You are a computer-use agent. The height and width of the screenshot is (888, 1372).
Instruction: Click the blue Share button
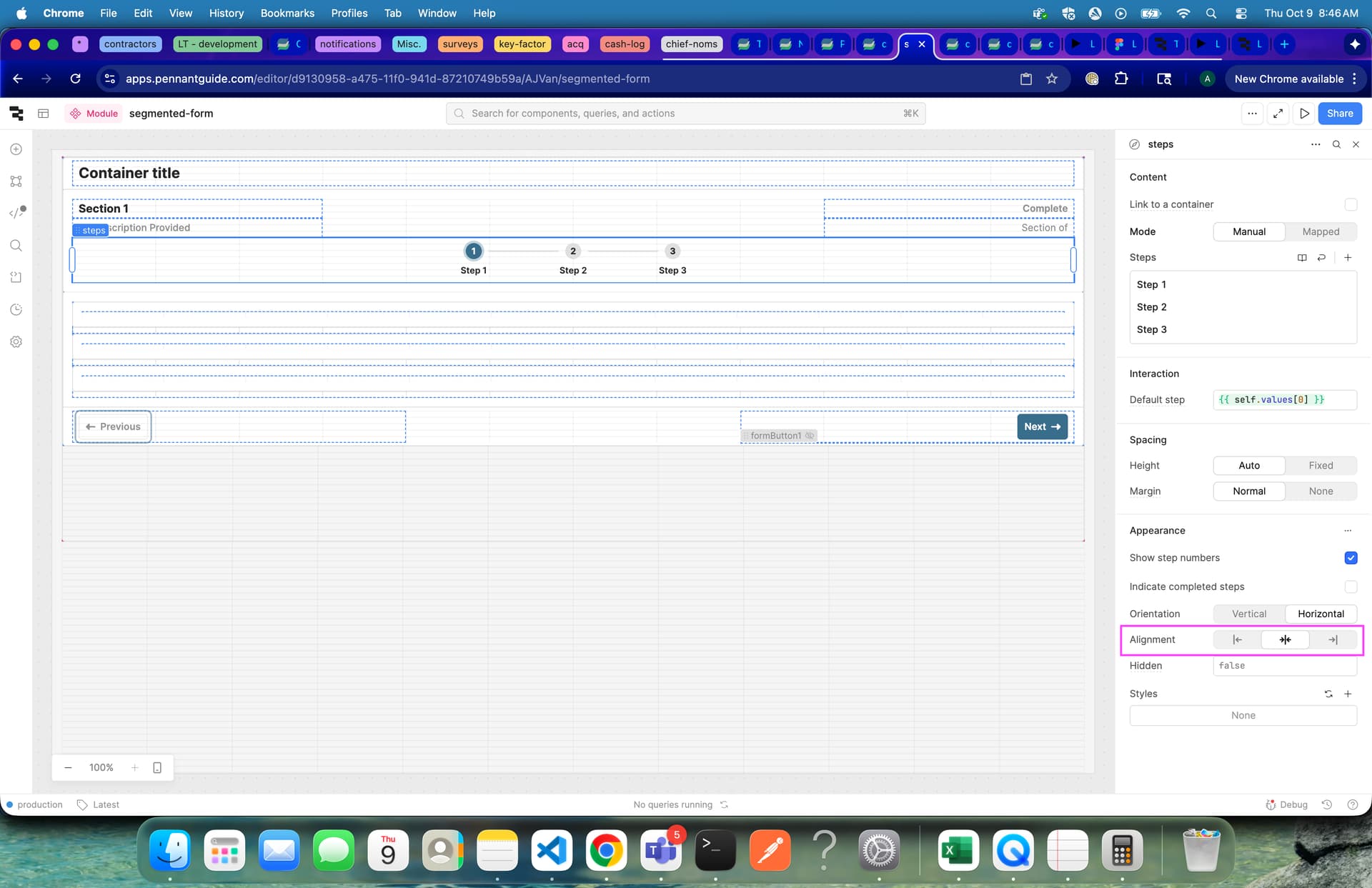point(1340,114)
